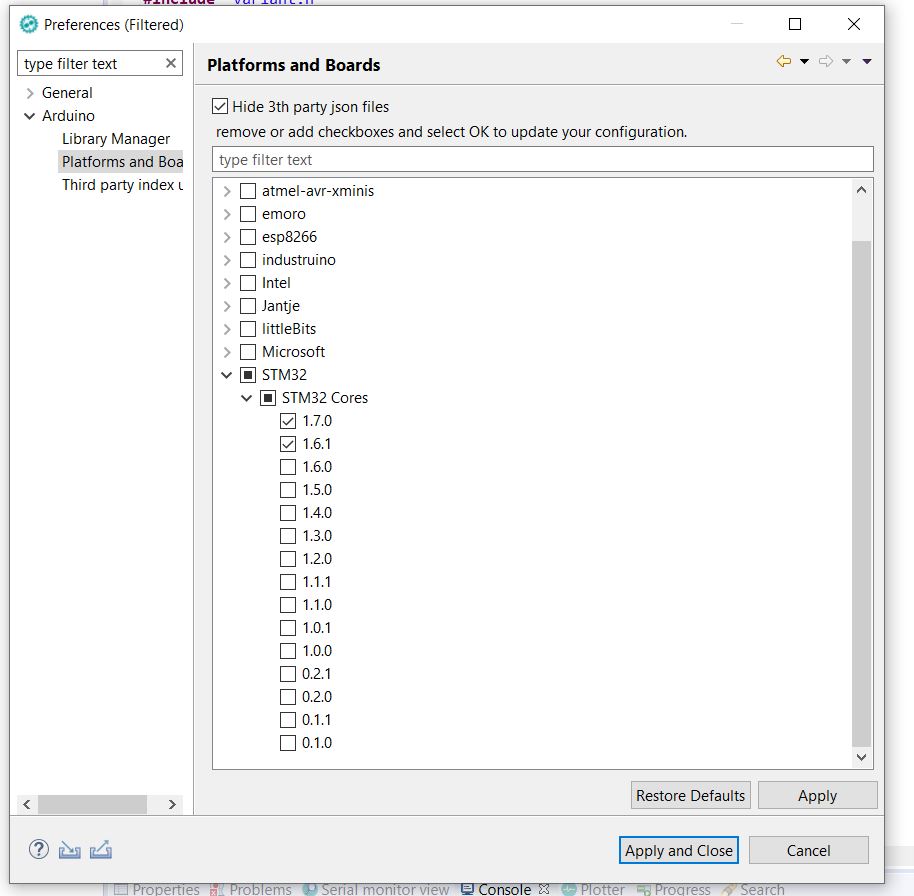This screenshot has width=914, height=896.
Task: Click the Restore Defaults button
Action: 691,795
